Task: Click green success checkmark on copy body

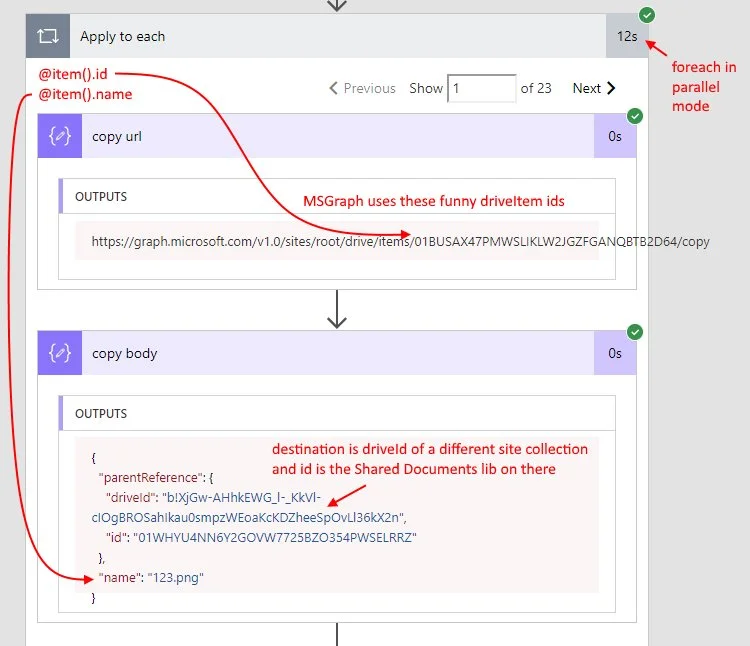Action: [634, 332]
